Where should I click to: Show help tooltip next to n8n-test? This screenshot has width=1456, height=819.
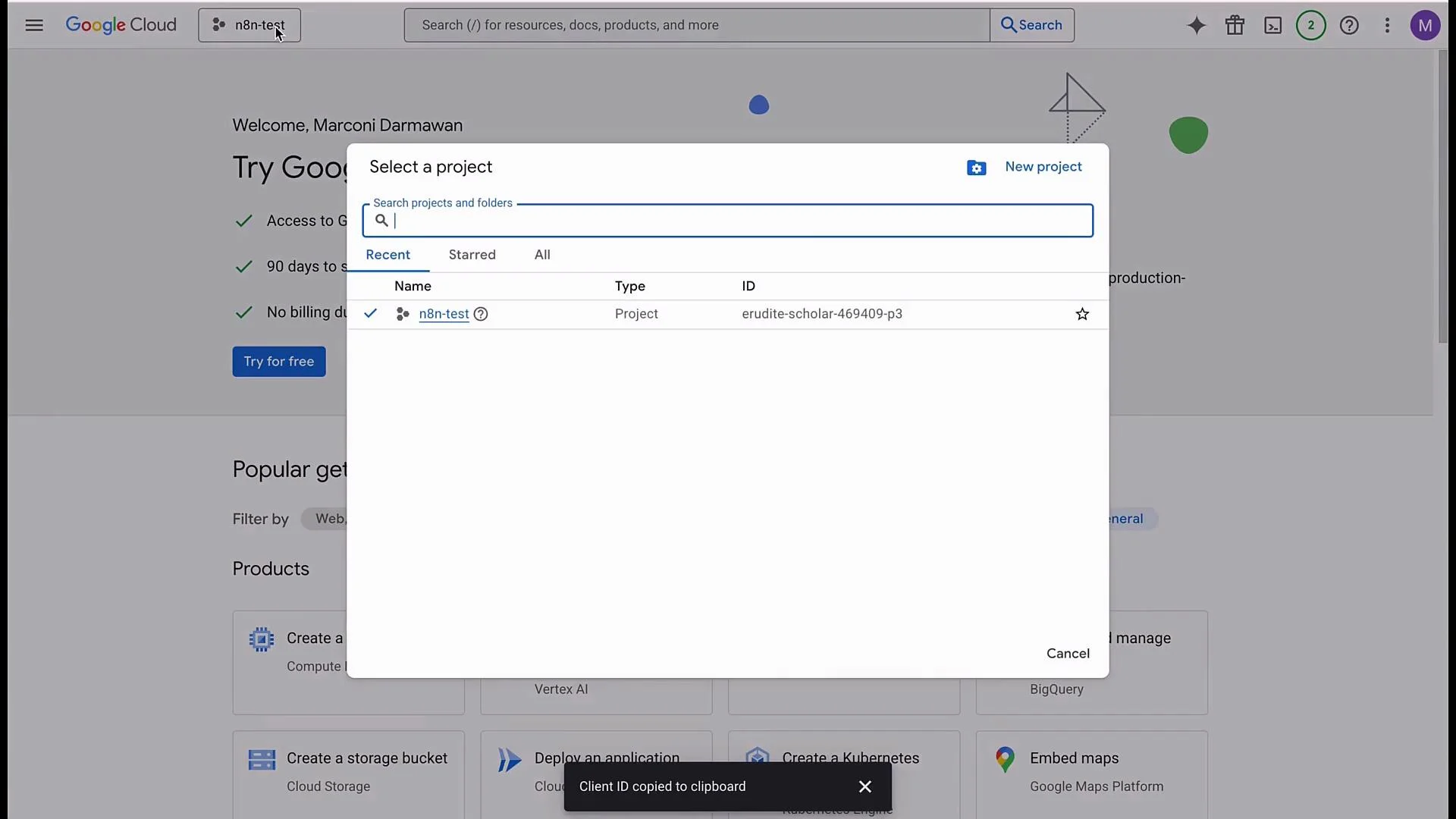[x=481, y=314]
